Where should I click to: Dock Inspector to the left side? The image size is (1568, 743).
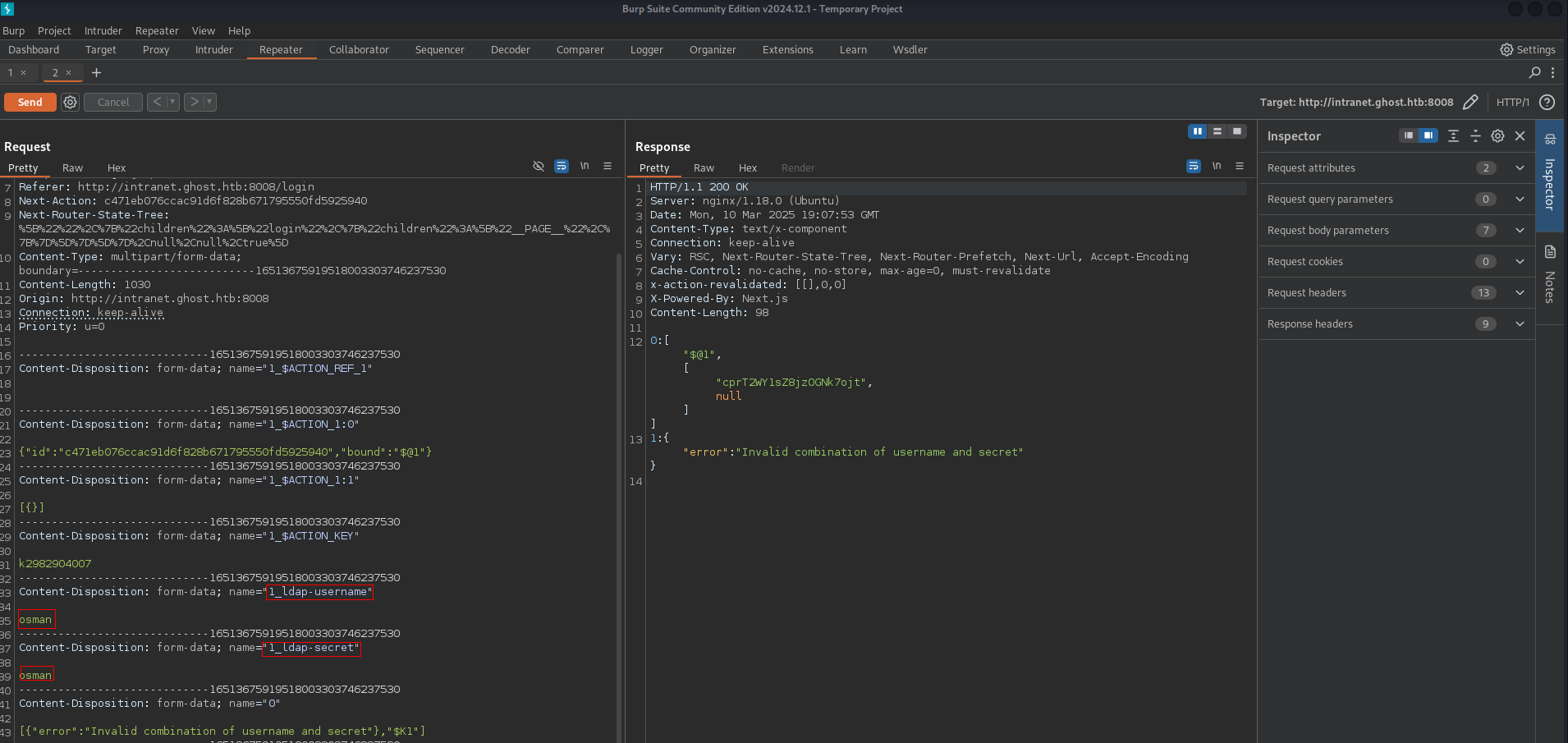1409,135
